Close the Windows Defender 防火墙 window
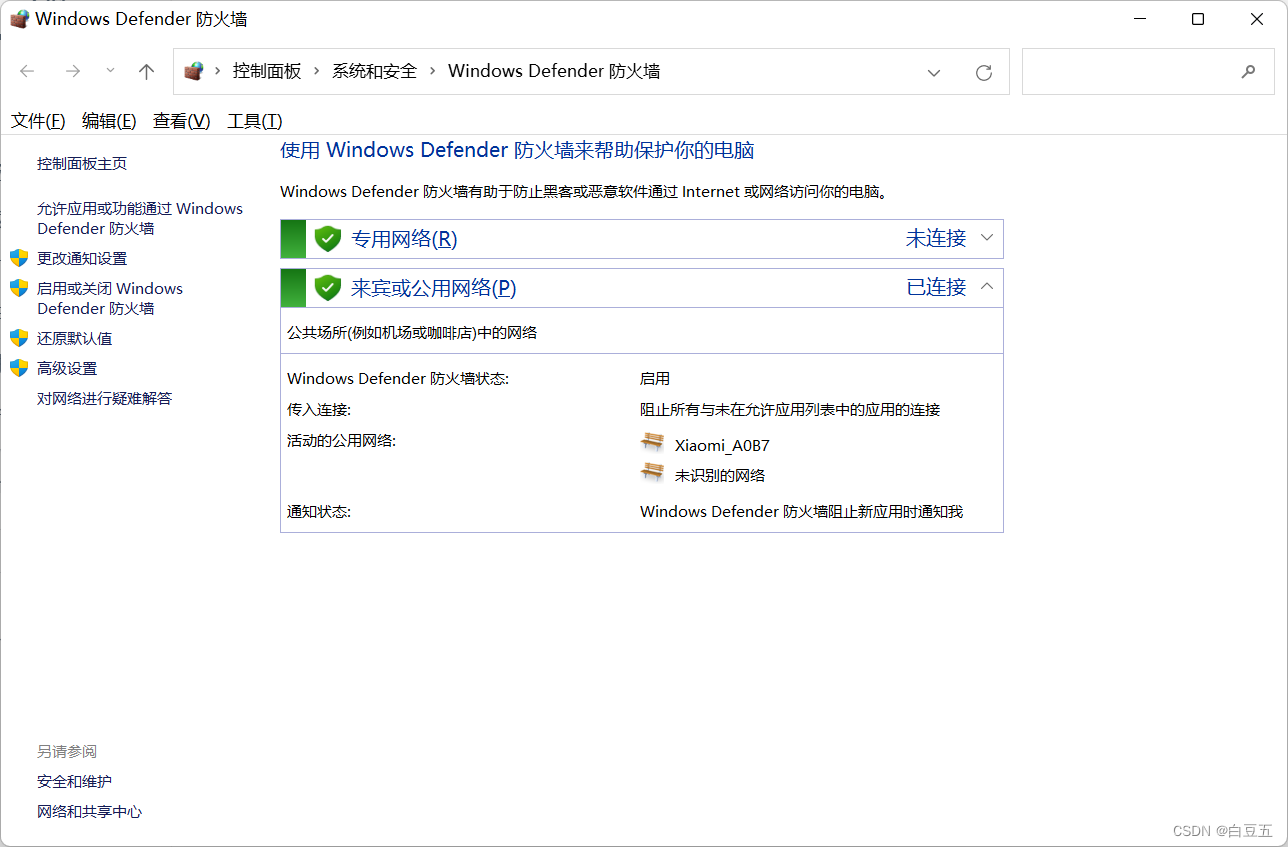 coord(1257,19)
